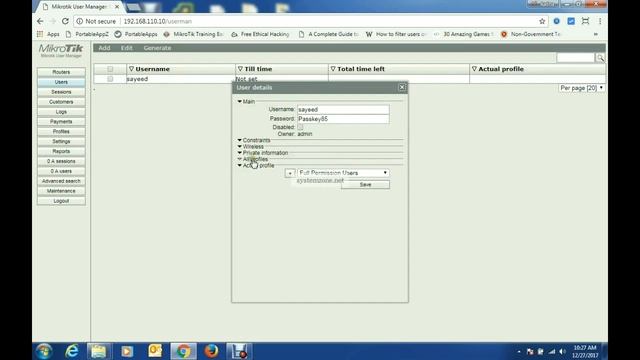This screenshot has width=640, height=360.
Task: Expand the Wireless section
Action: [x=240, y=147]
